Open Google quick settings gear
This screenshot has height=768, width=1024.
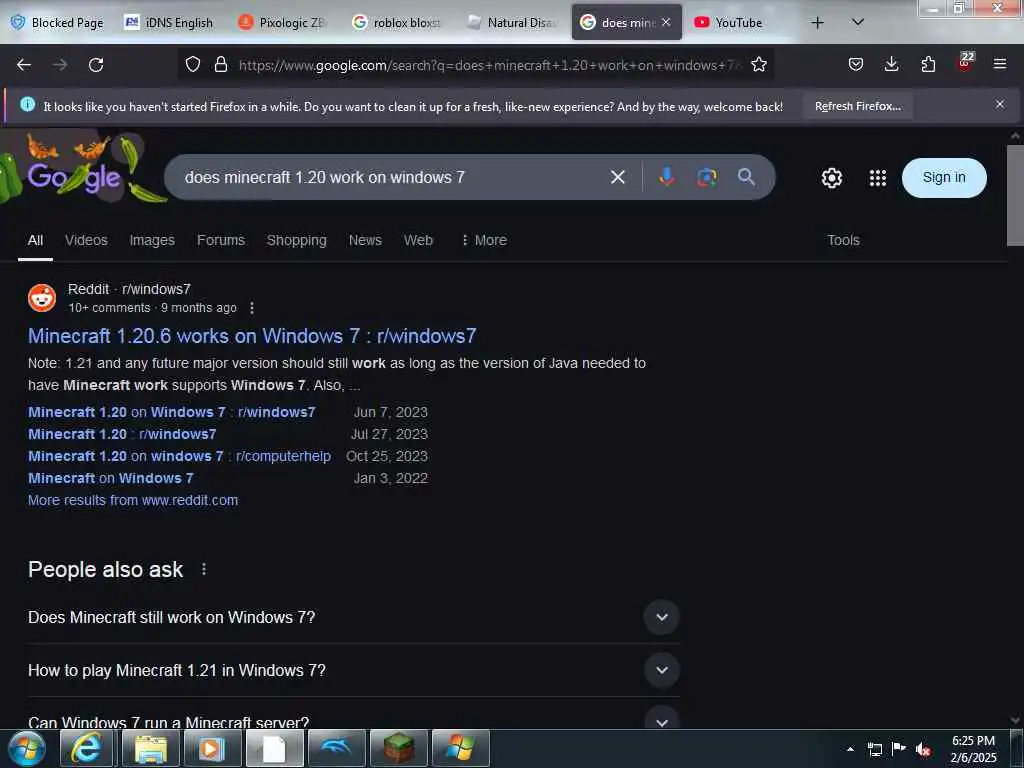pyautogui.click(x=831, y=178)
